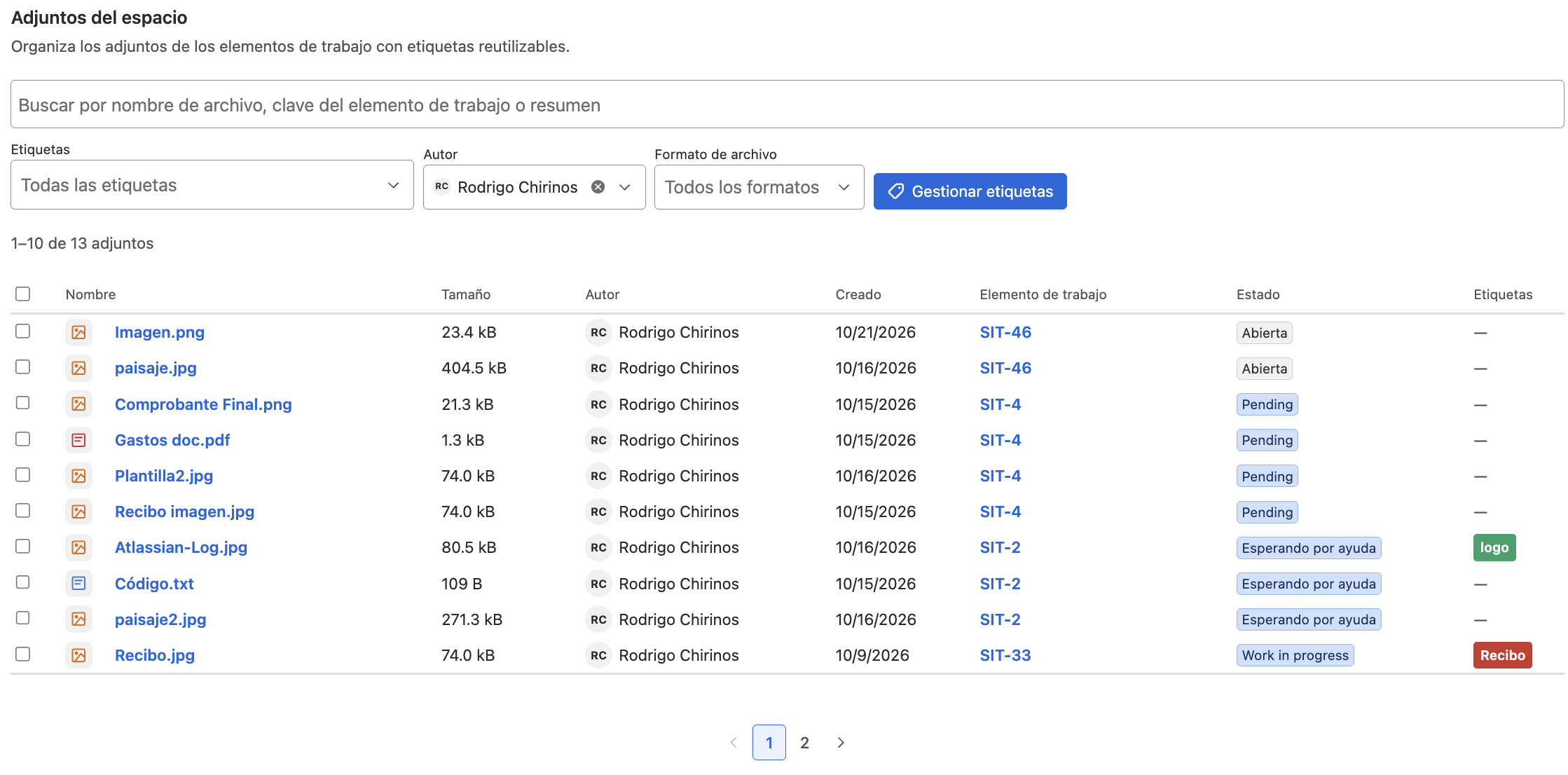Click the Nombre column header
Viewport: 1568px width, 775px height.
click(90, 294)
